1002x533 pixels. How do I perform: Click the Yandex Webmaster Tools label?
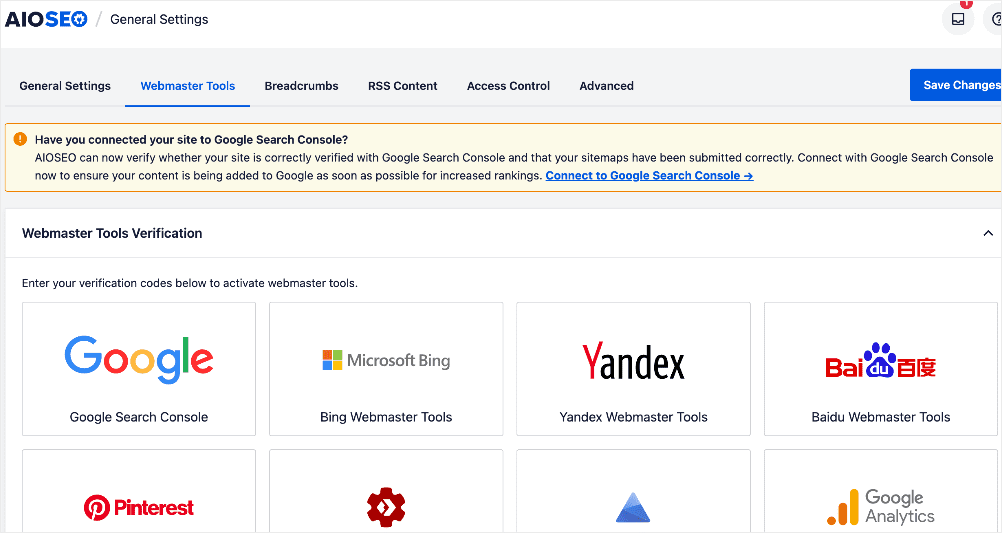pyautogui.click(x=633, y=417)
